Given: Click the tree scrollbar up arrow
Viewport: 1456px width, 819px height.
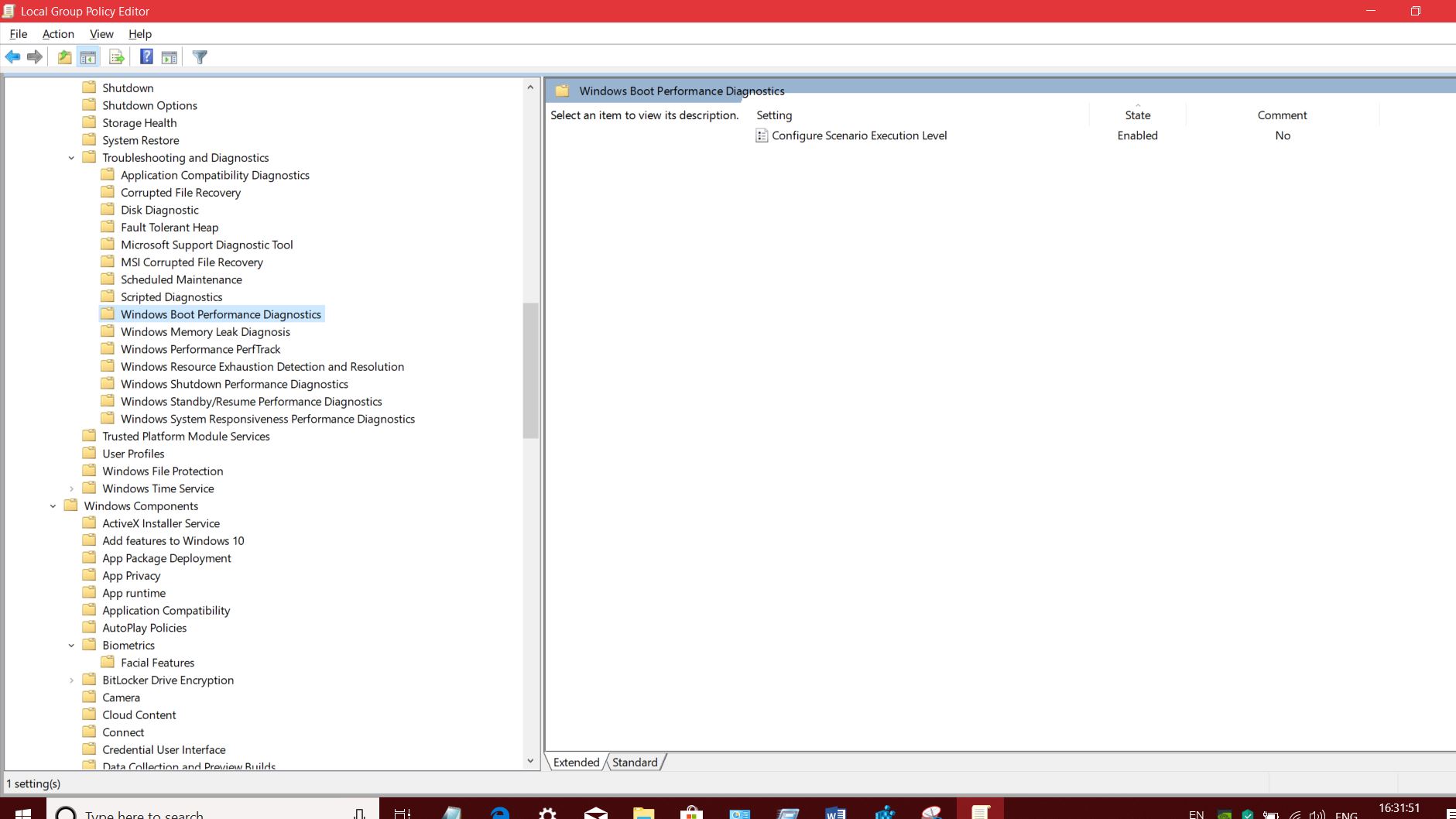Looking at the screenshot, I should click(x=530, y=87).
